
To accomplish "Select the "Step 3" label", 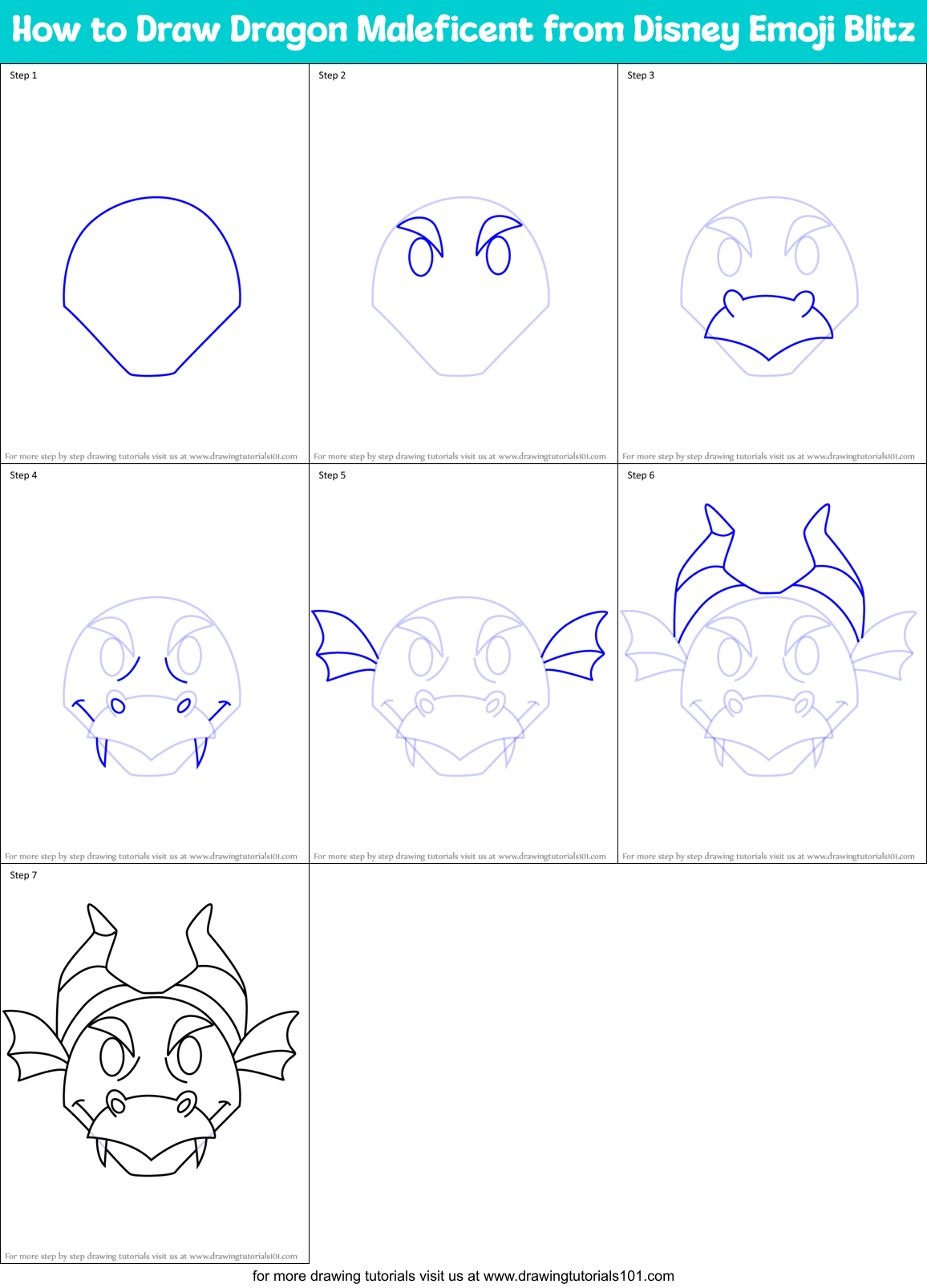I will (641, 75).
